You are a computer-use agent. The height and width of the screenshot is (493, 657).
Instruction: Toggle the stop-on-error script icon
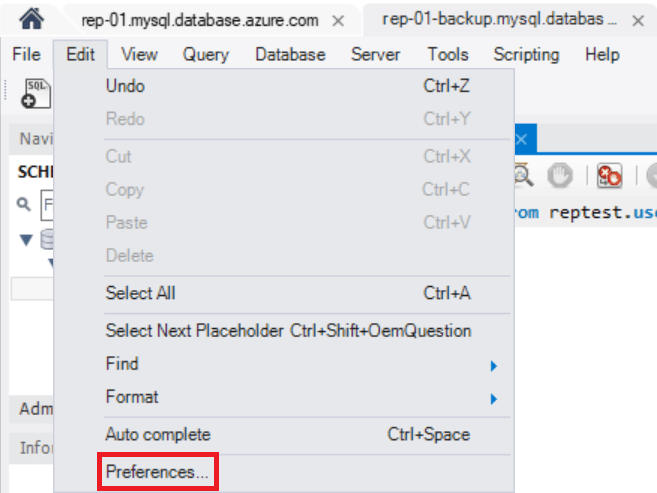point(609,176)
